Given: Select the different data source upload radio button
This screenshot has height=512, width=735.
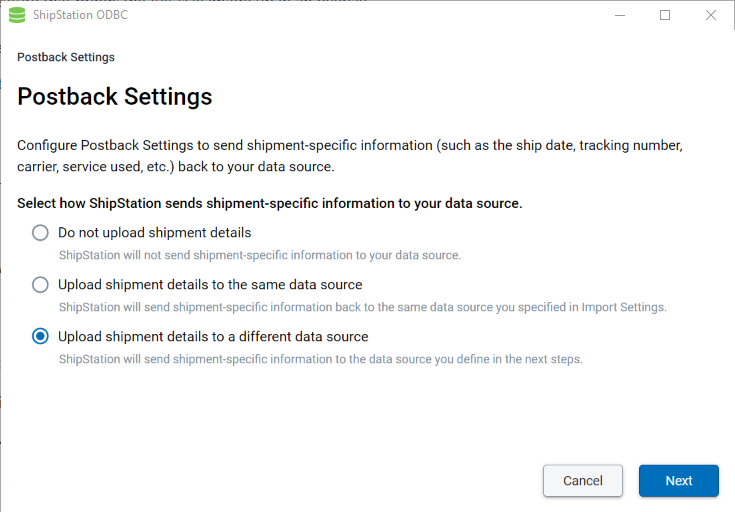Looking at the screenshot, I should [x=40, y=336].
